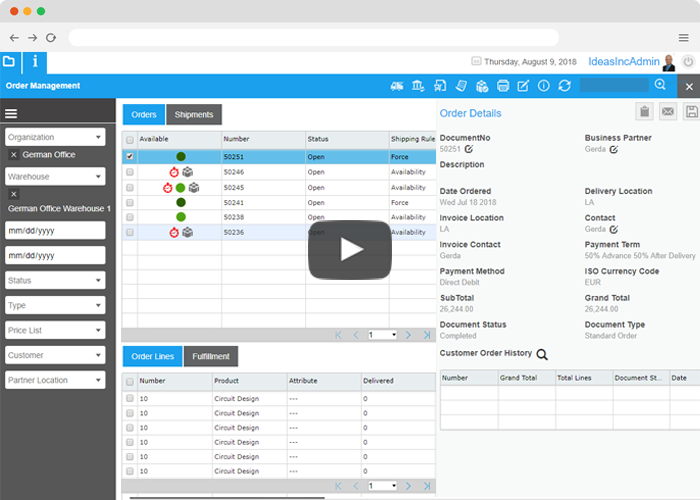Go to previous page of Order Lines table

pos(356,486)
